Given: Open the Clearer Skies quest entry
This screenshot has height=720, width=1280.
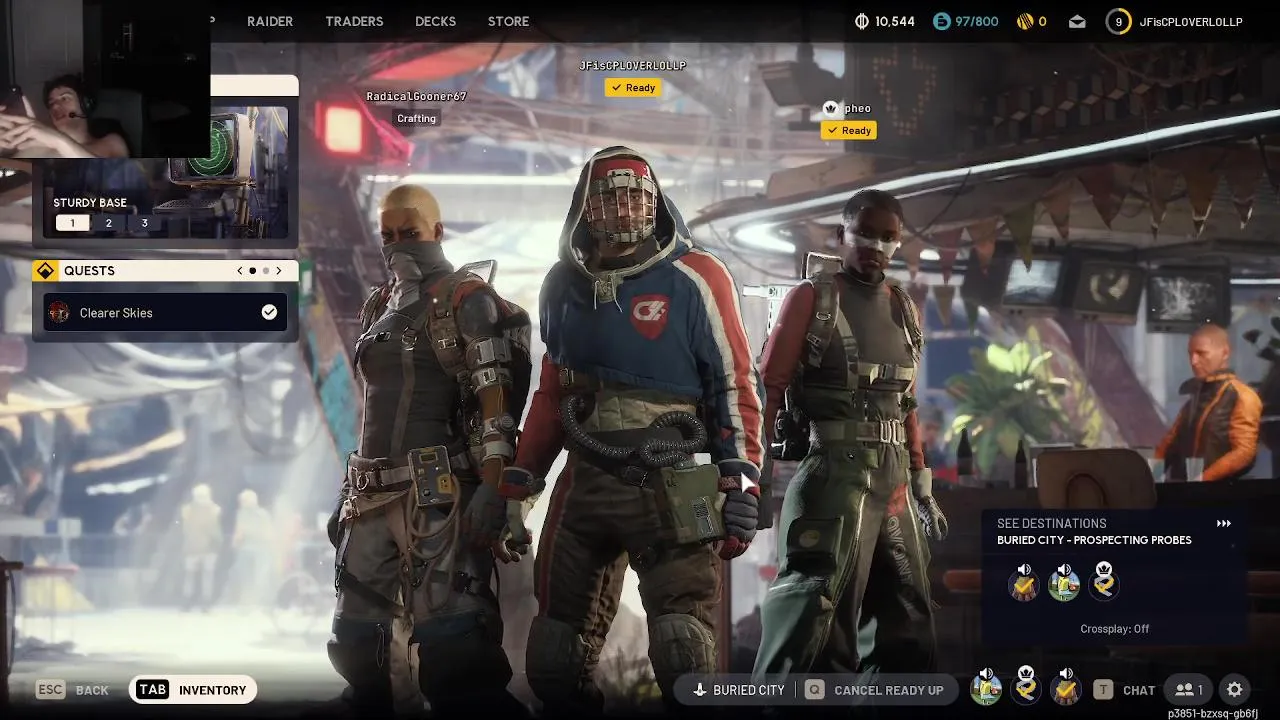Looking at the screenshot, I should pos(165,313).
